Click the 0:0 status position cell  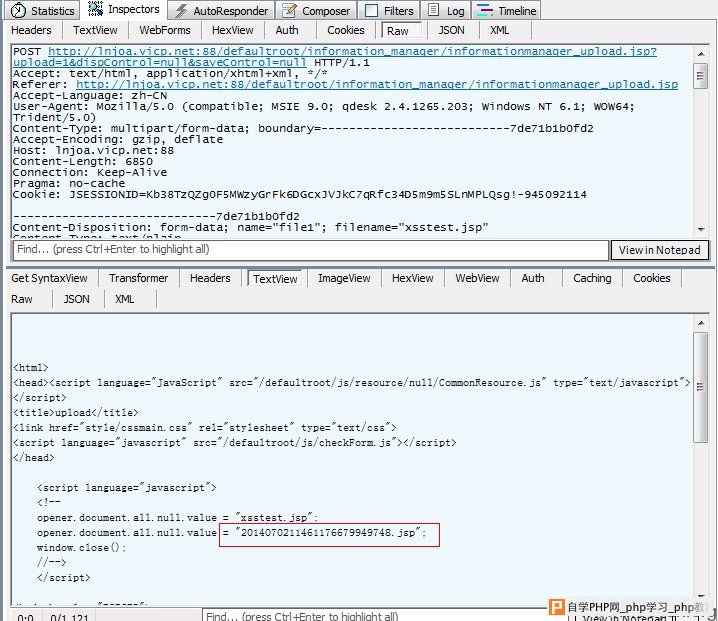pos(25,617)
